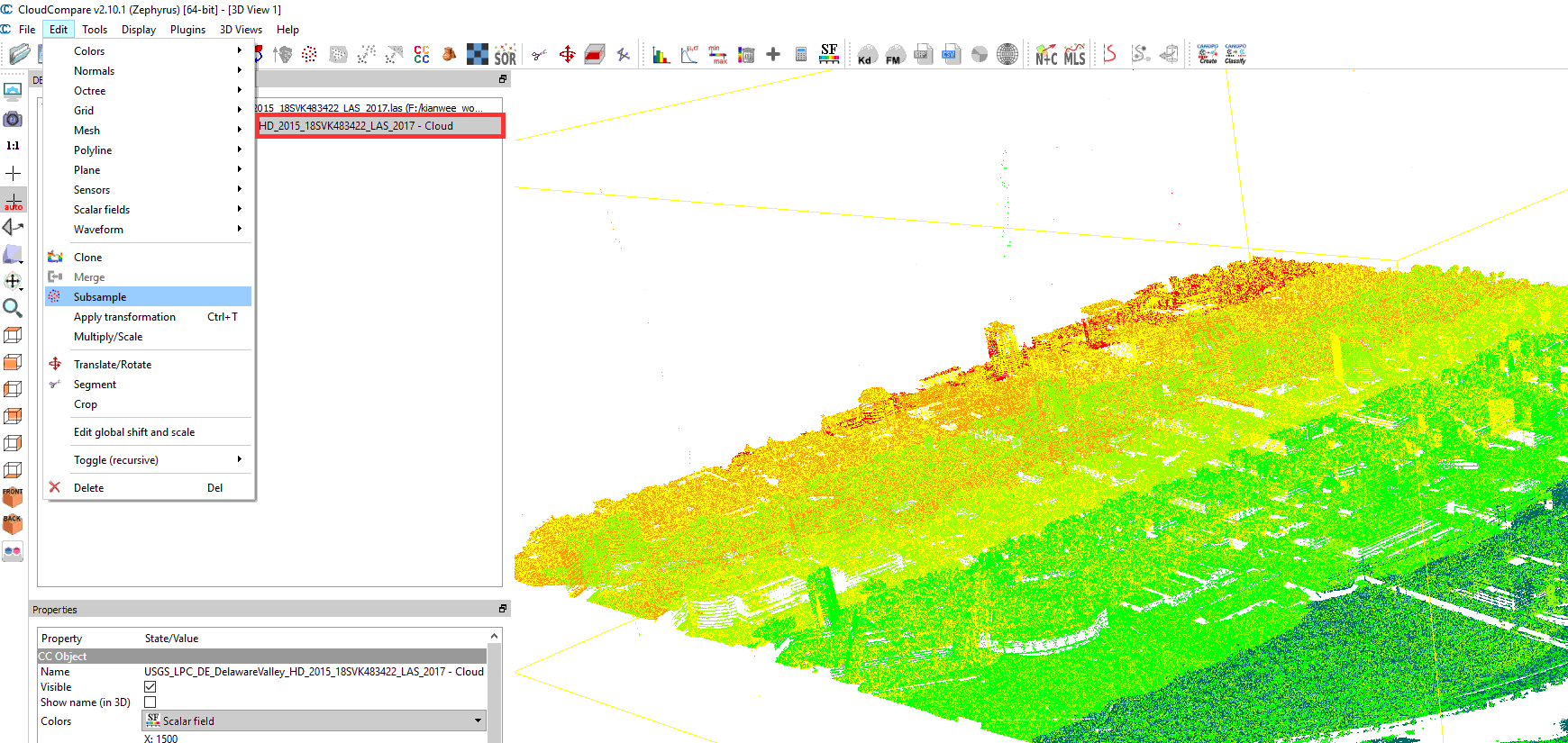
Task: Click the SOR filter toolbar icon
Action: 505,55
